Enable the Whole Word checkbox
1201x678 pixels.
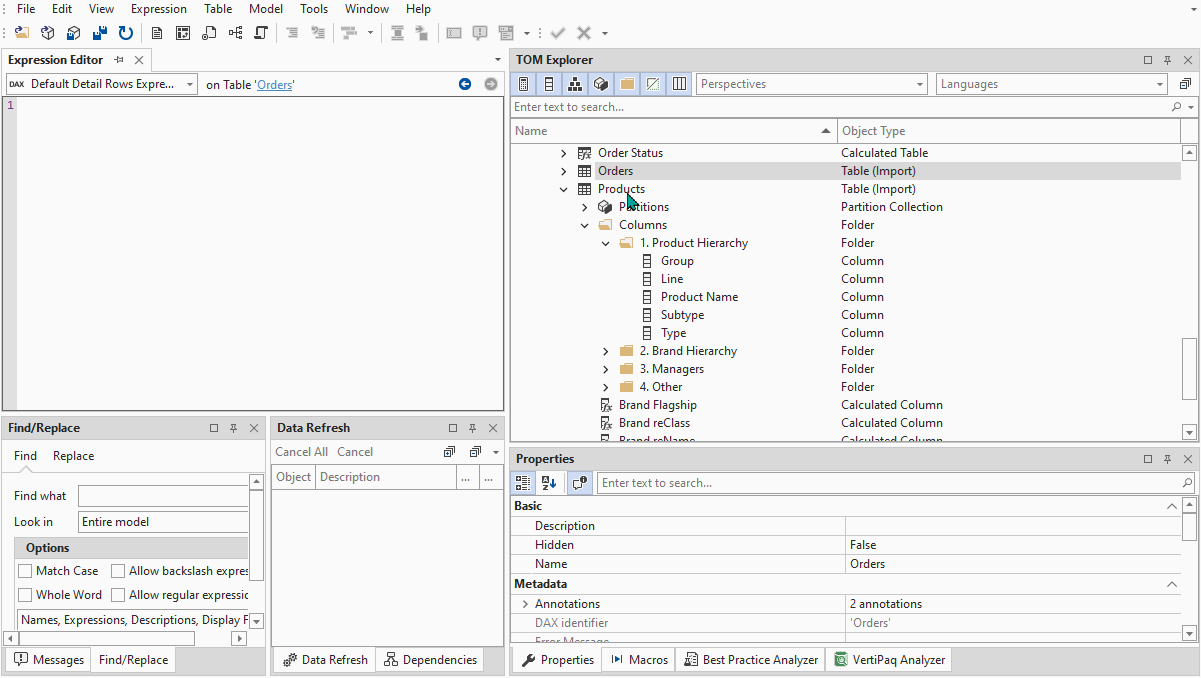pyautogui.click(x=25, y=594)
